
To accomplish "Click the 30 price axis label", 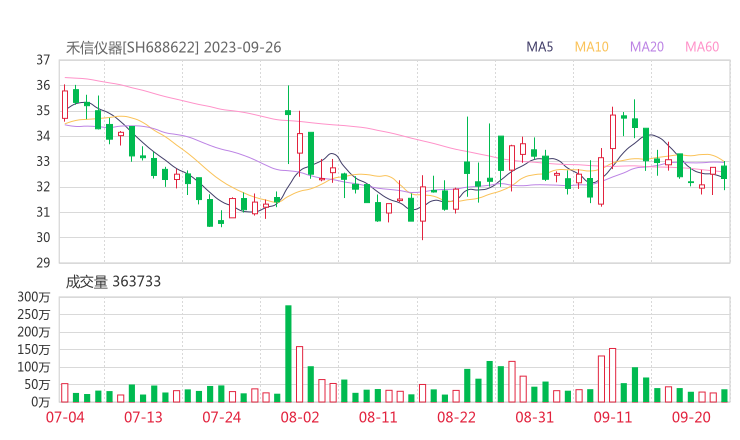I will pos(43,237).
